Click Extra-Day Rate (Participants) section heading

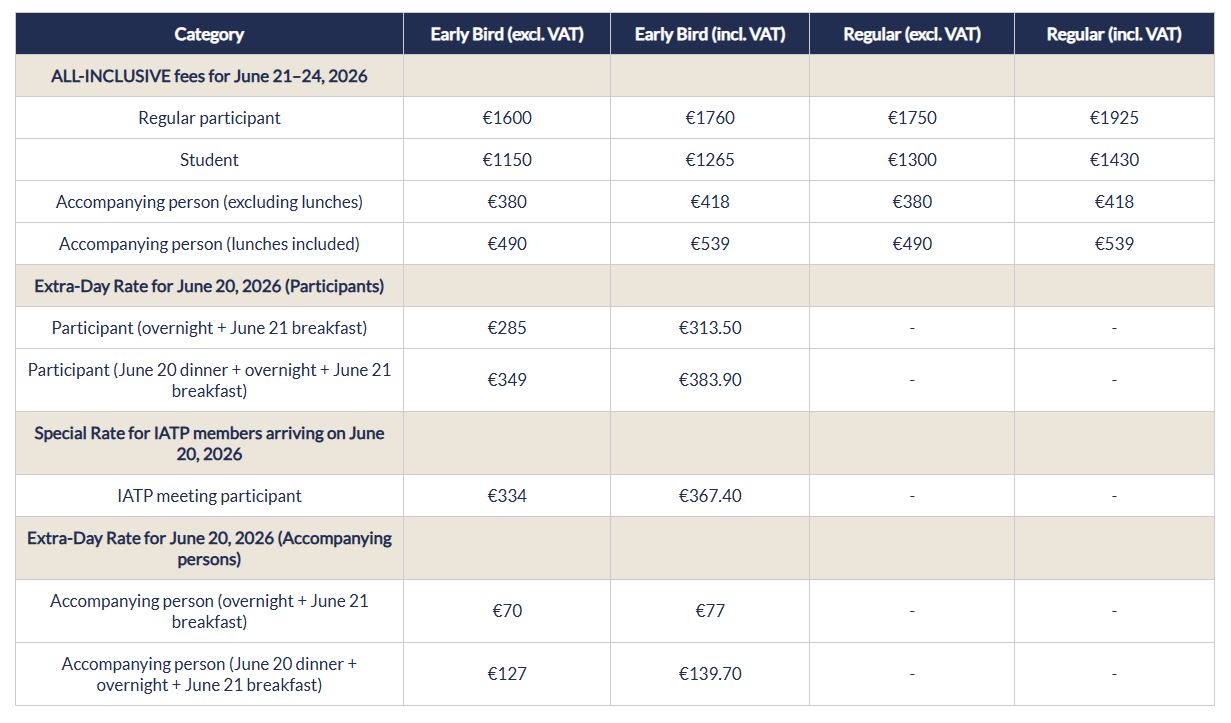pos(209,286)
